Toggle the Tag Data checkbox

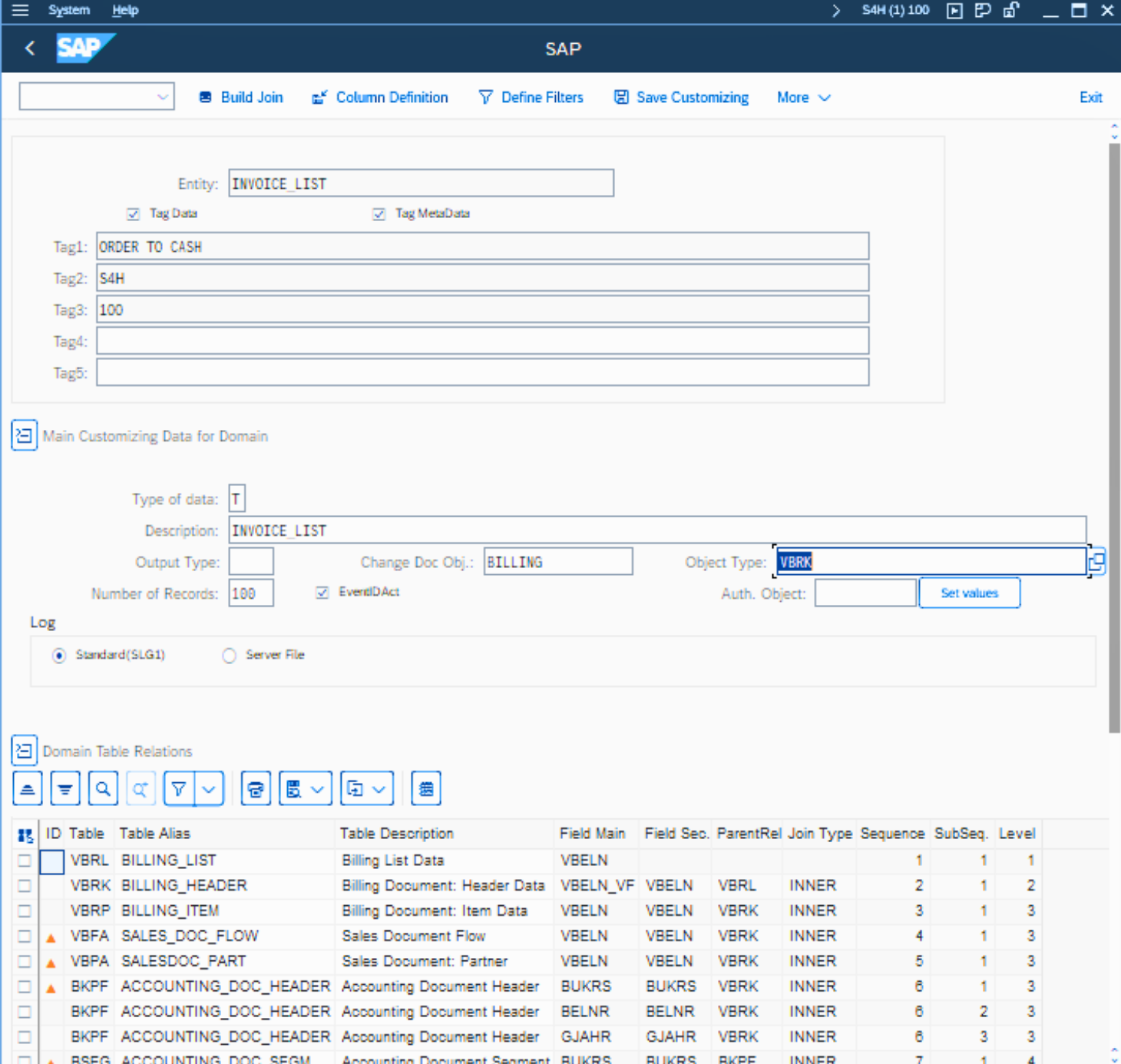point(134,213)
